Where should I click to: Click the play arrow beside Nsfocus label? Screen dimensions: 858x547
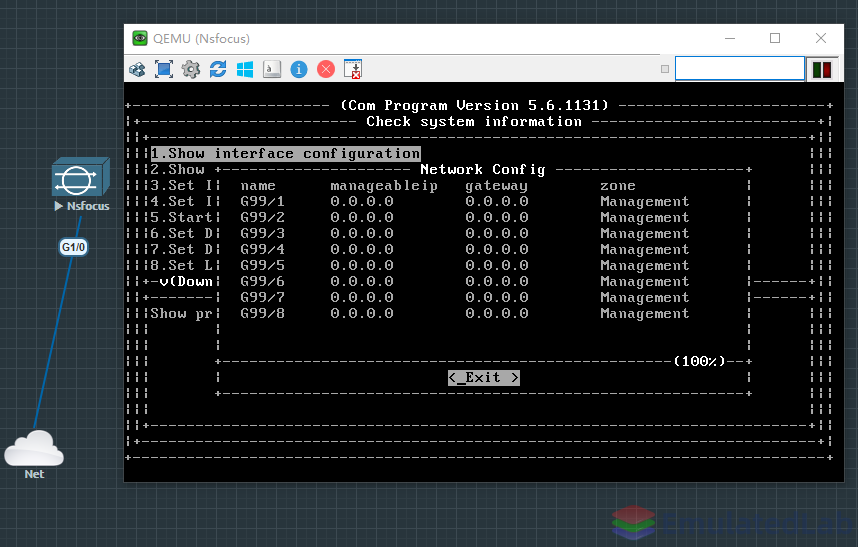click(x=59, y=206)
